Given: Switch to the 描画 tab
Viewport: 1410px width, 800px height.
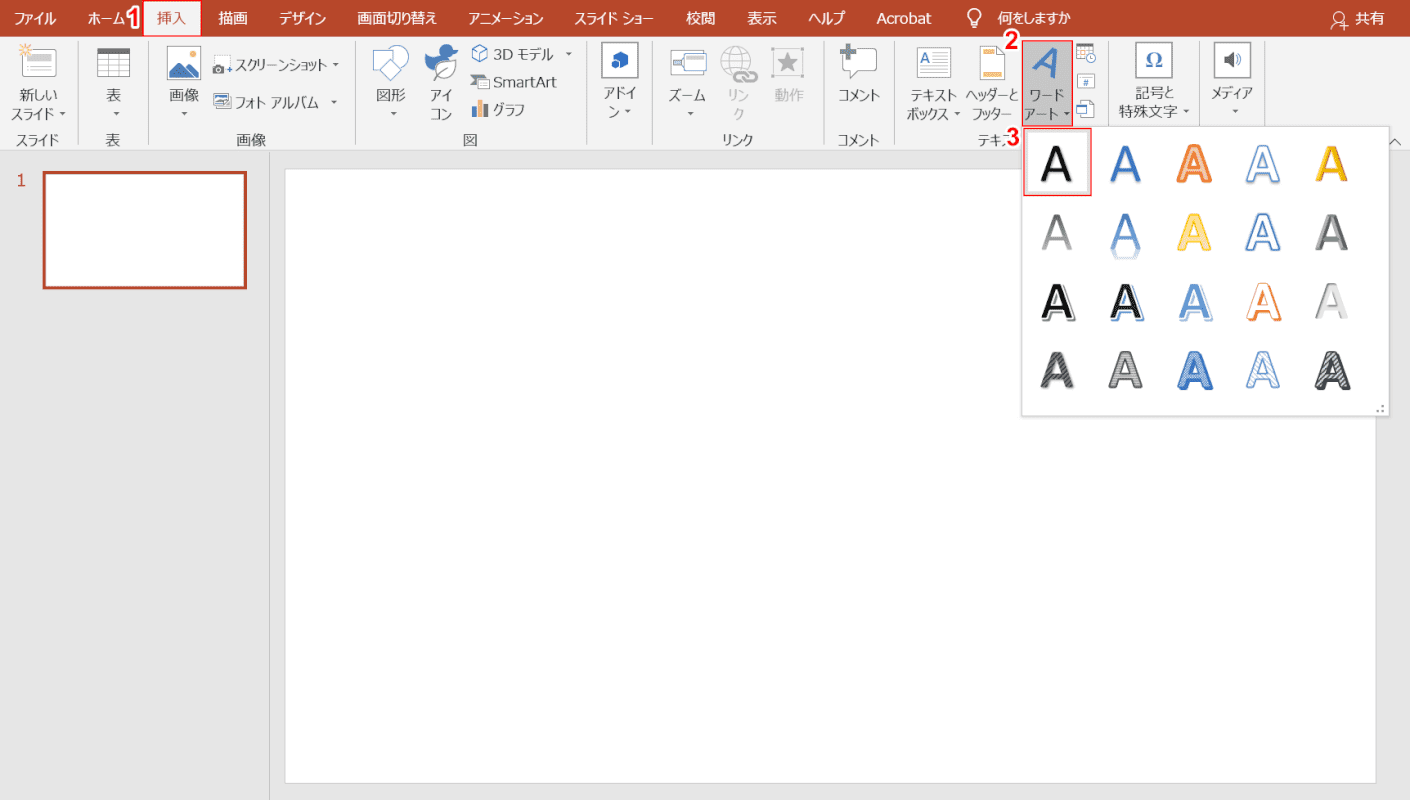Looking at the screenshot, I should (x=233, y=18).
